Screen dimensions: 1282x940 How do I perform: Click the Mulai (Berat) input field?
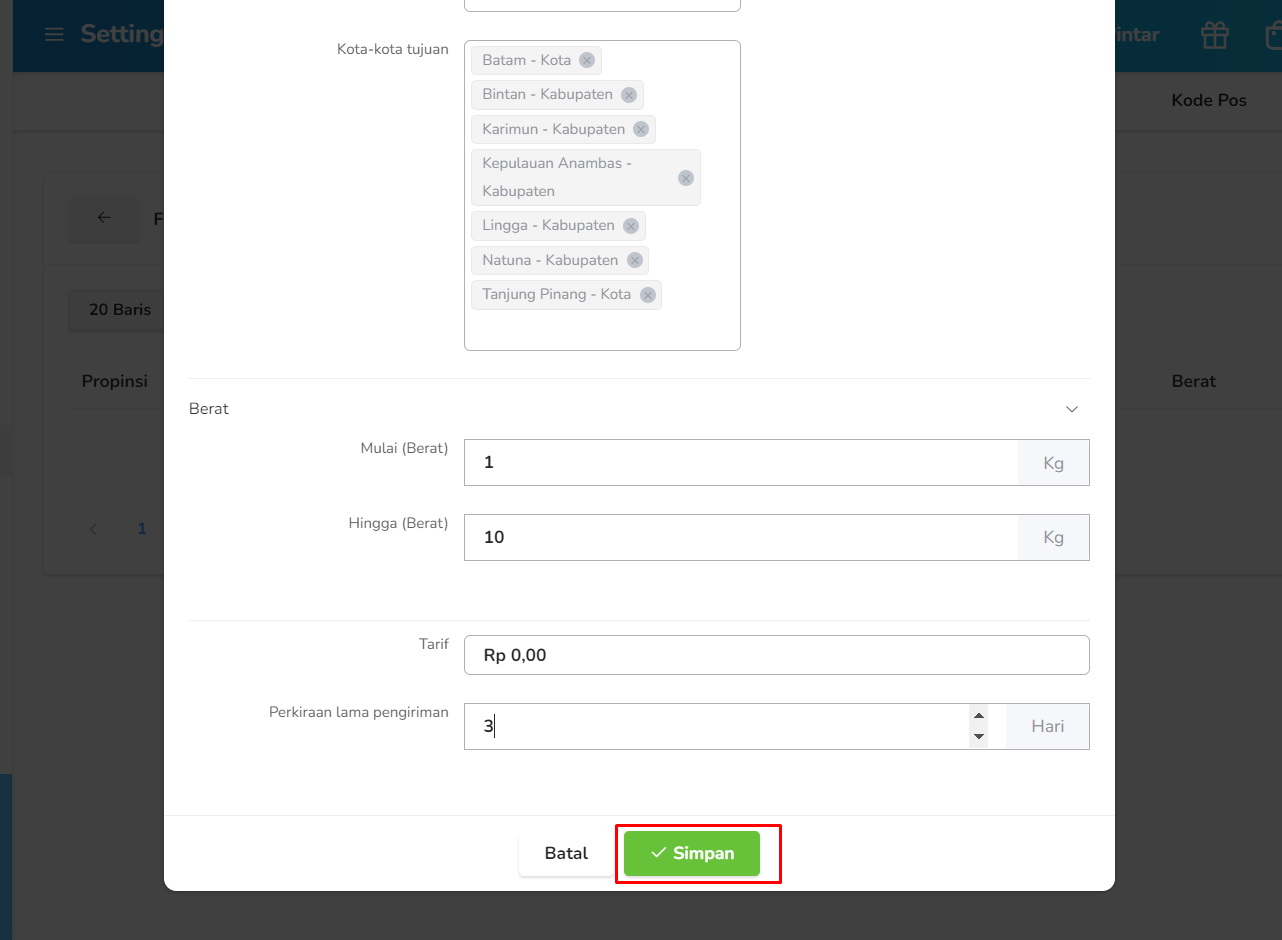point(741,462)
